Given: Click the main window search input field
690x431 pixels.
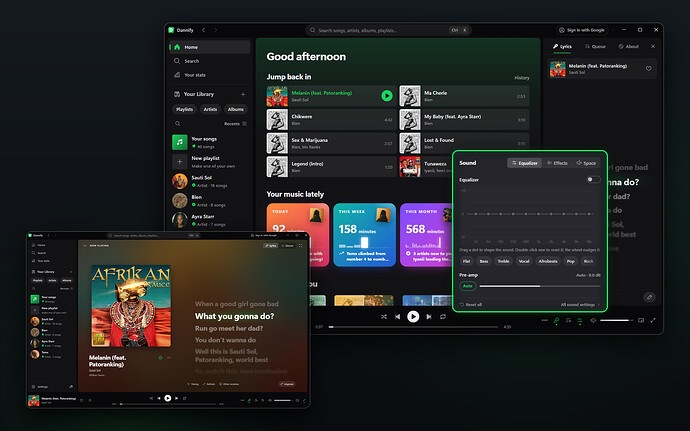Looking at the screenshot, I should [389, 30].
